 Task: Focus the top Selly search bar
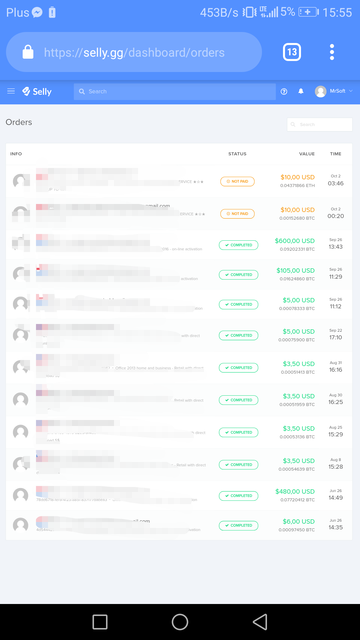coord(175,91)
